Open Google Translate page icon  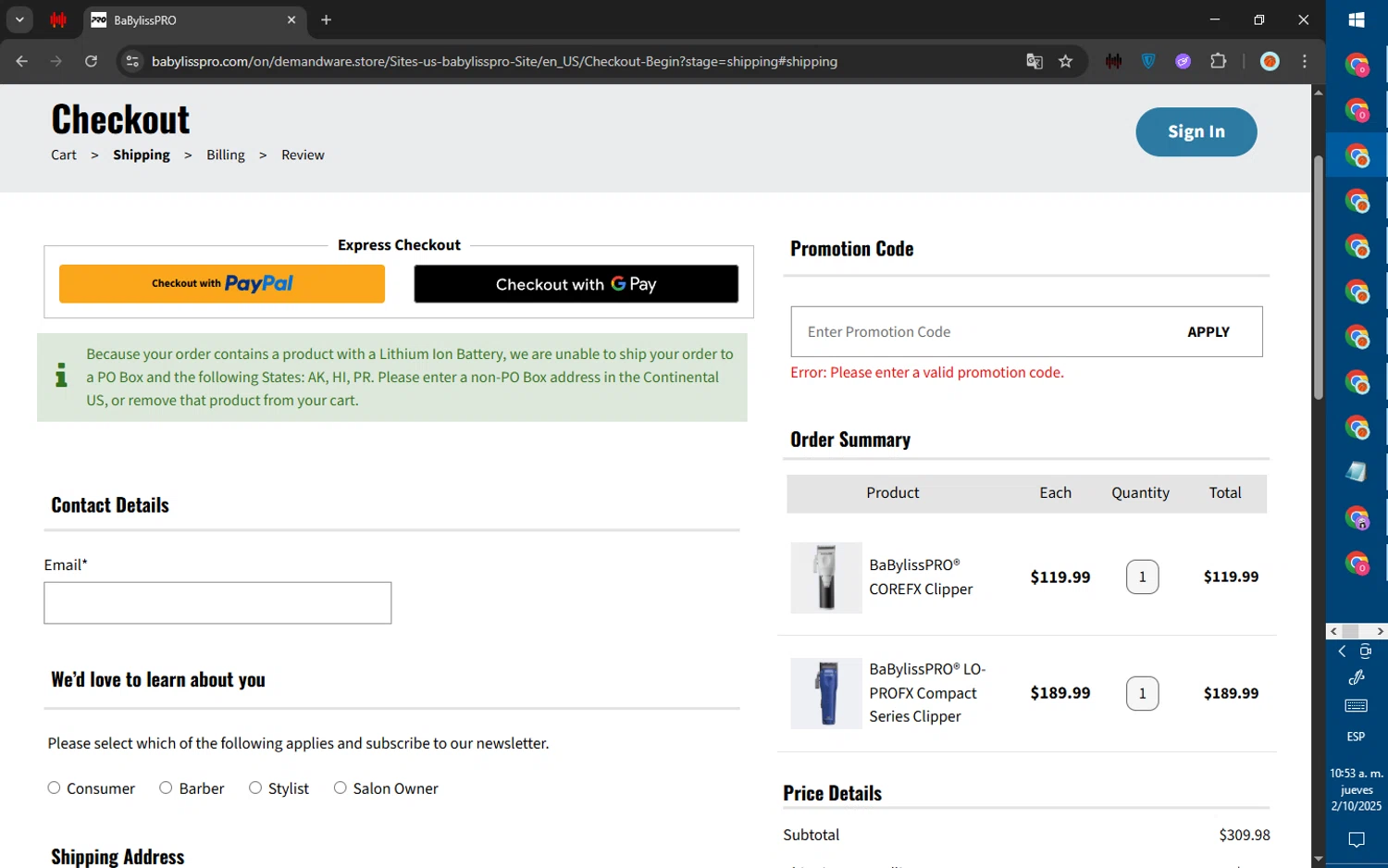coord(1035,61)
